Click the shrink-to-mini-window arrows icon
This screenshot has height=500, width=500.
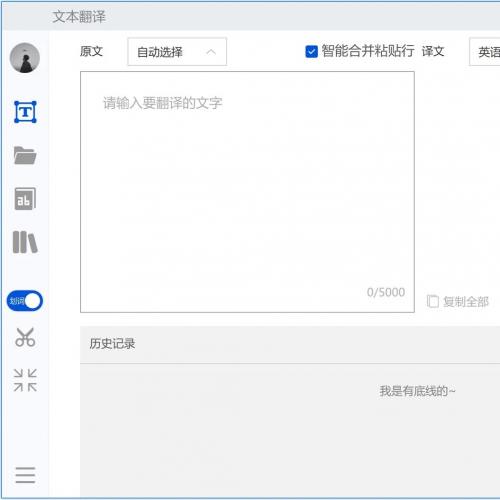click(25, 380)
